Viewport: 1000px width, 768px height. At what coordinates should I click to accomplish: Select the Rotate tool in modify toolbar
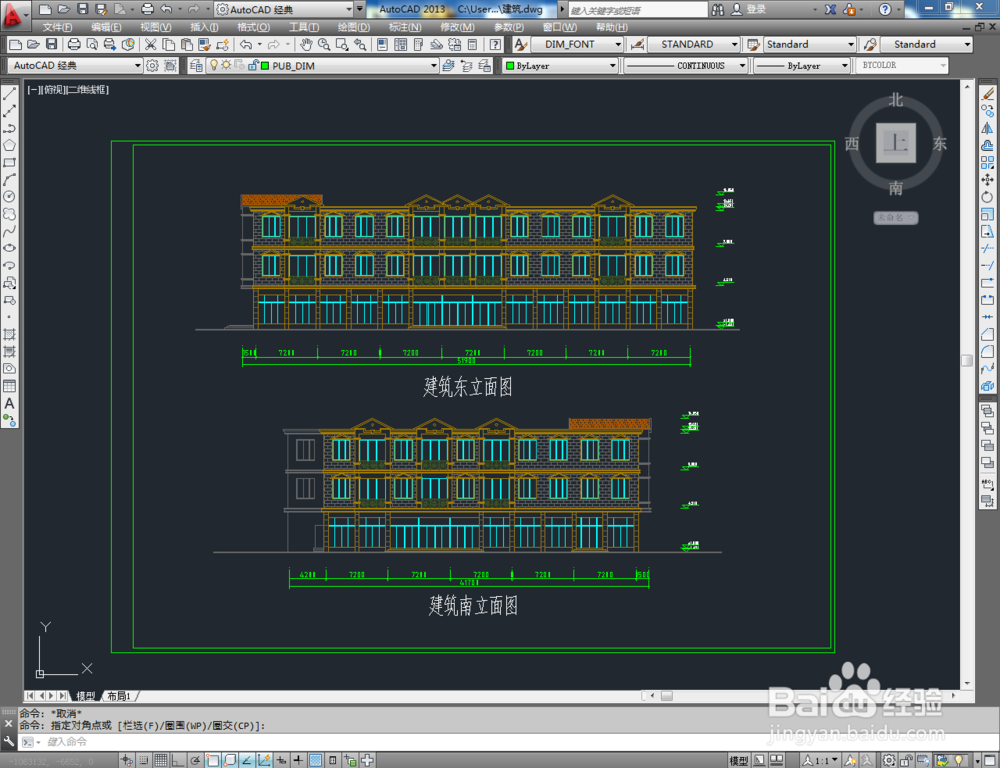coord(987,197)
